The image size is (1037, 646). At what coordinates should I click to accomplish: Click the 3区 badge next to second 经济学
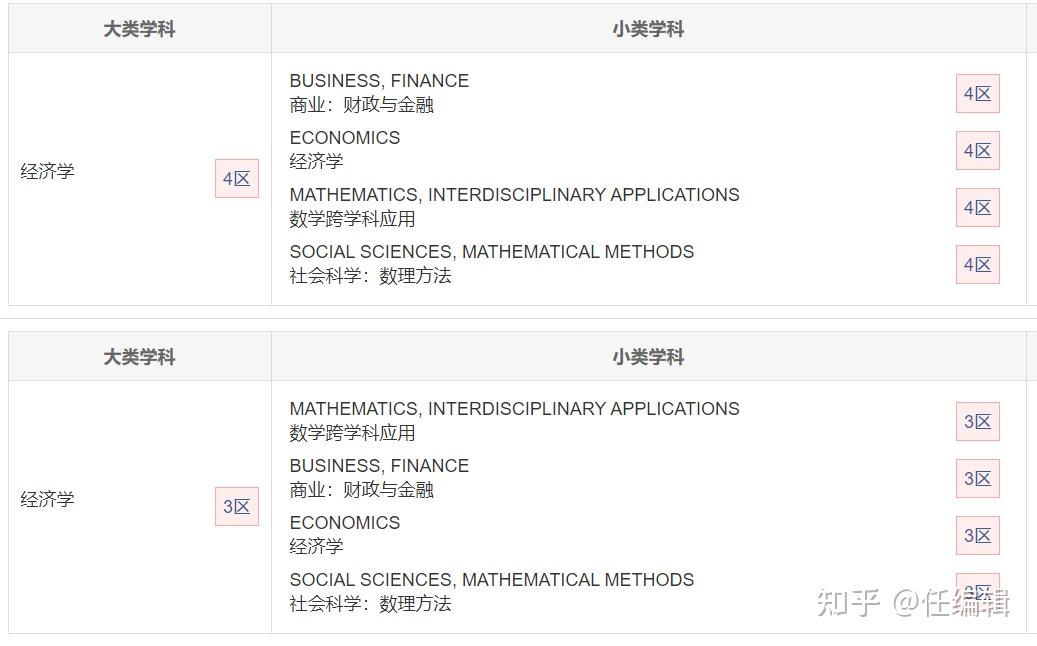pyautogui.click(x=237, y=507)
